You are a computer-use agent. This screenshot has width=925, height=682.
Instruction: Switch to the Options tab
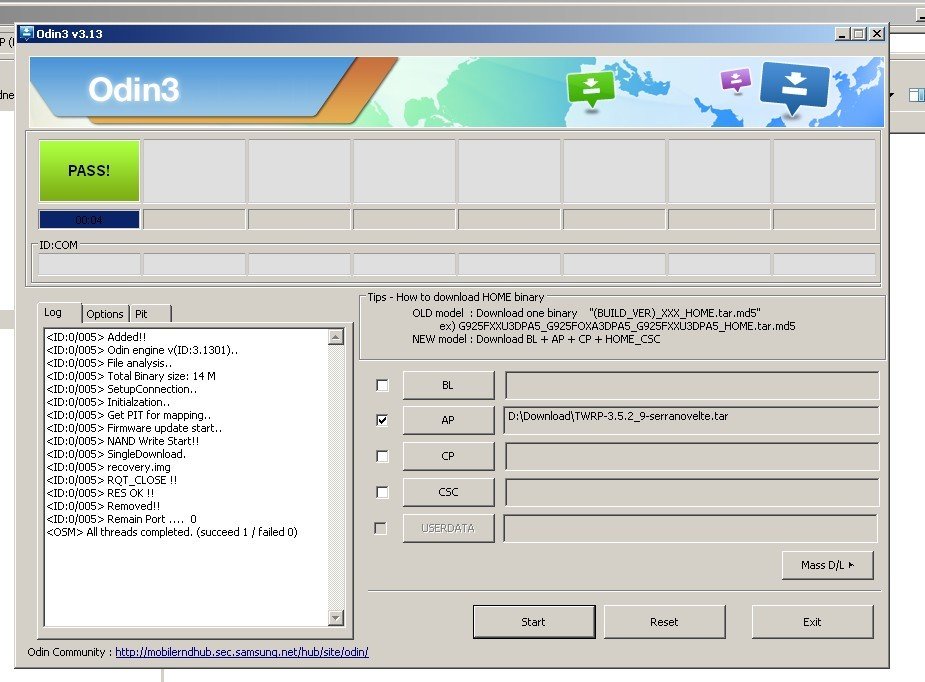click(105, 314)
